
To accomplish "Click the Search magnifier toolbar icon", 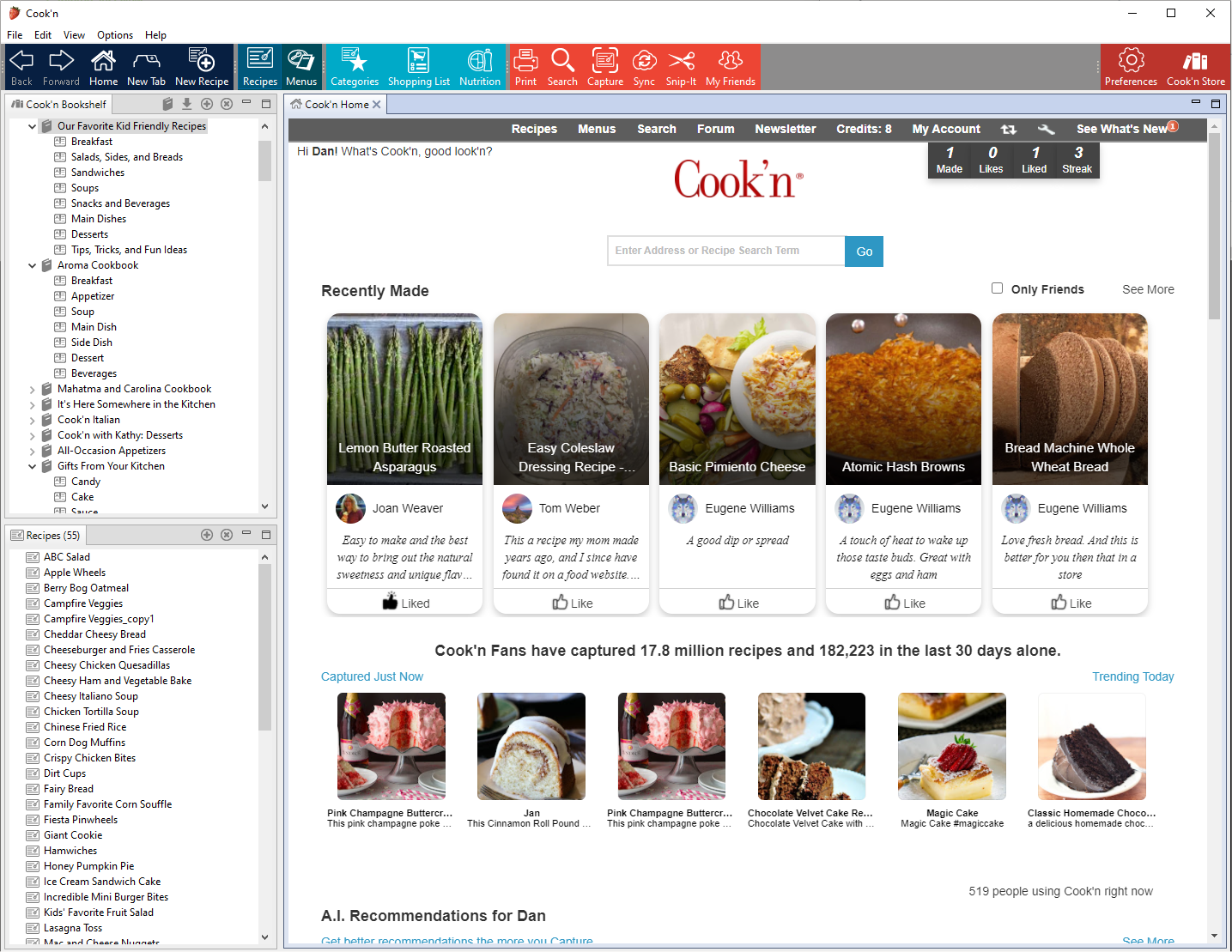I will click(x=562, y=67).
